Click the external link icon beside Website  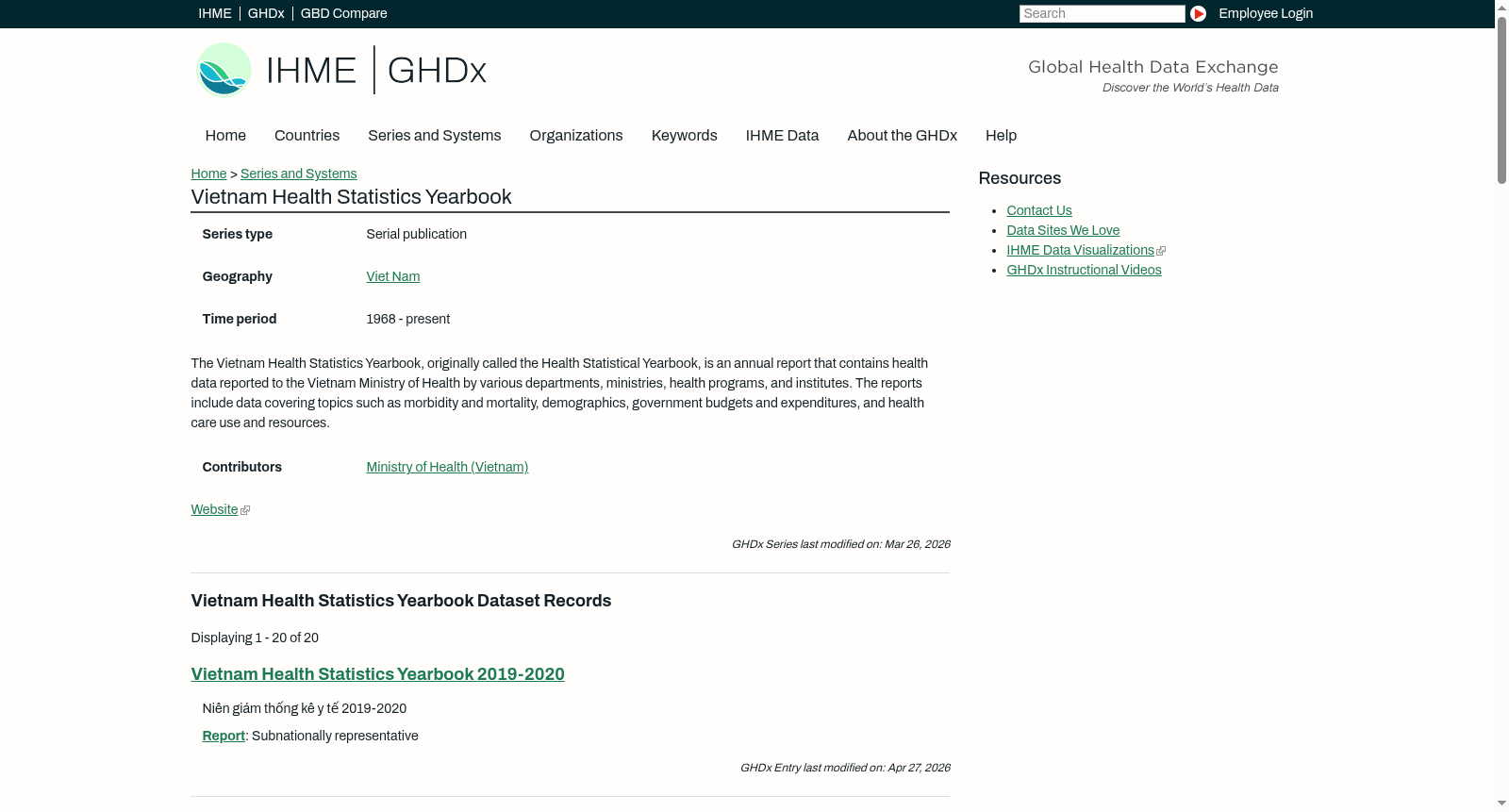[x=245, y=510]
